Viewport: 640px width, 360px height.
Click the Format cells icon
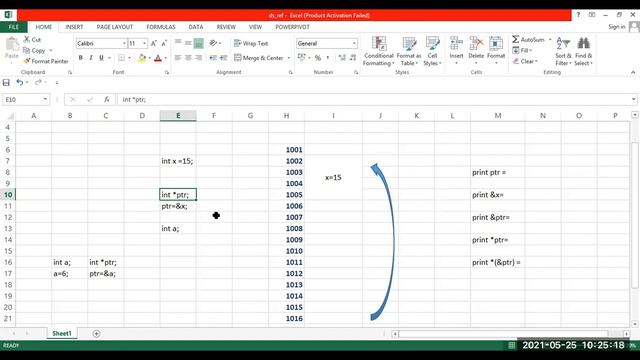[496, 43]
